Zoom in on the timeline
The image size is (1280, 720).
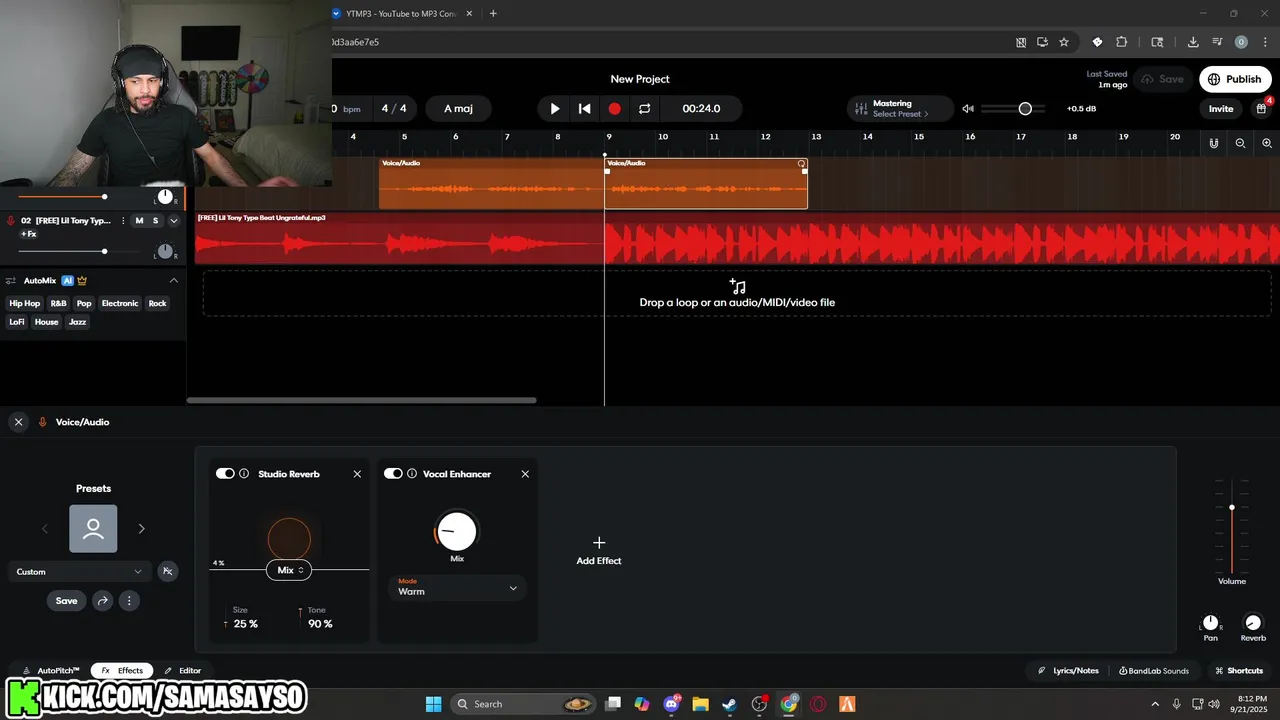coord(1267,143)
